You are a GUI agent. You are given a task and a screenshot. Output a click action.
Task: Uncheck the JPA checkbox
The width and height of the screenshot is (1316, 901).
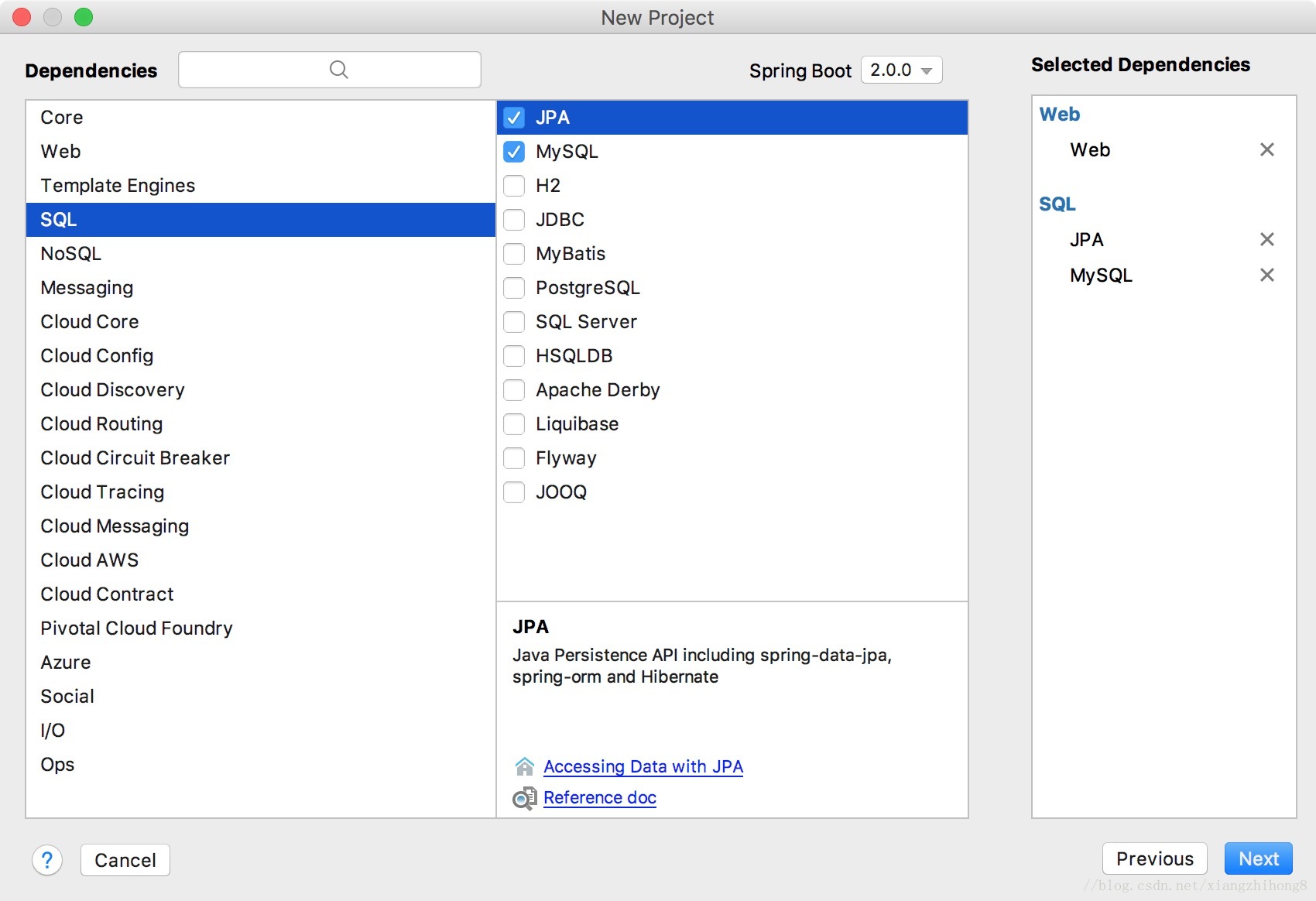514,118
